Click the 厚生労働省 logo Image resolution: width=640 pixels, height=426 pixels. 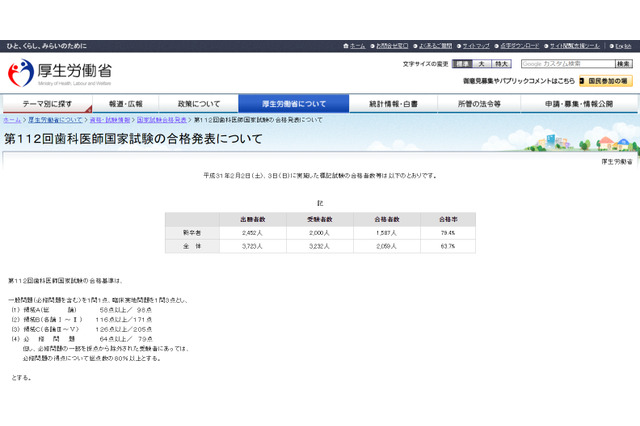(60, 73)
